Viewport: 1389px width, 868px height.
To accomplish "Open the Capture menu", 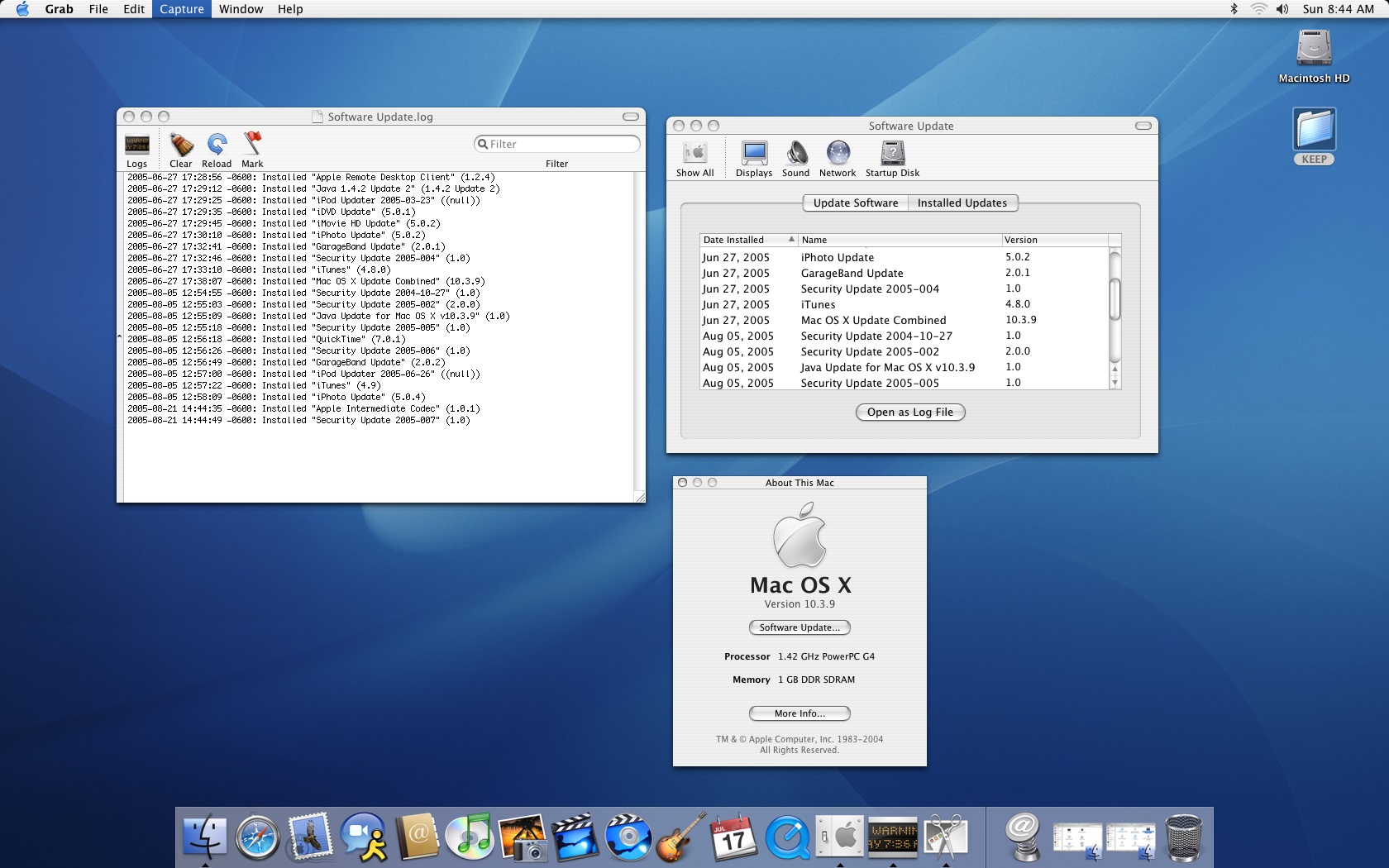I will pyautogui.click(x=182, y=9).
